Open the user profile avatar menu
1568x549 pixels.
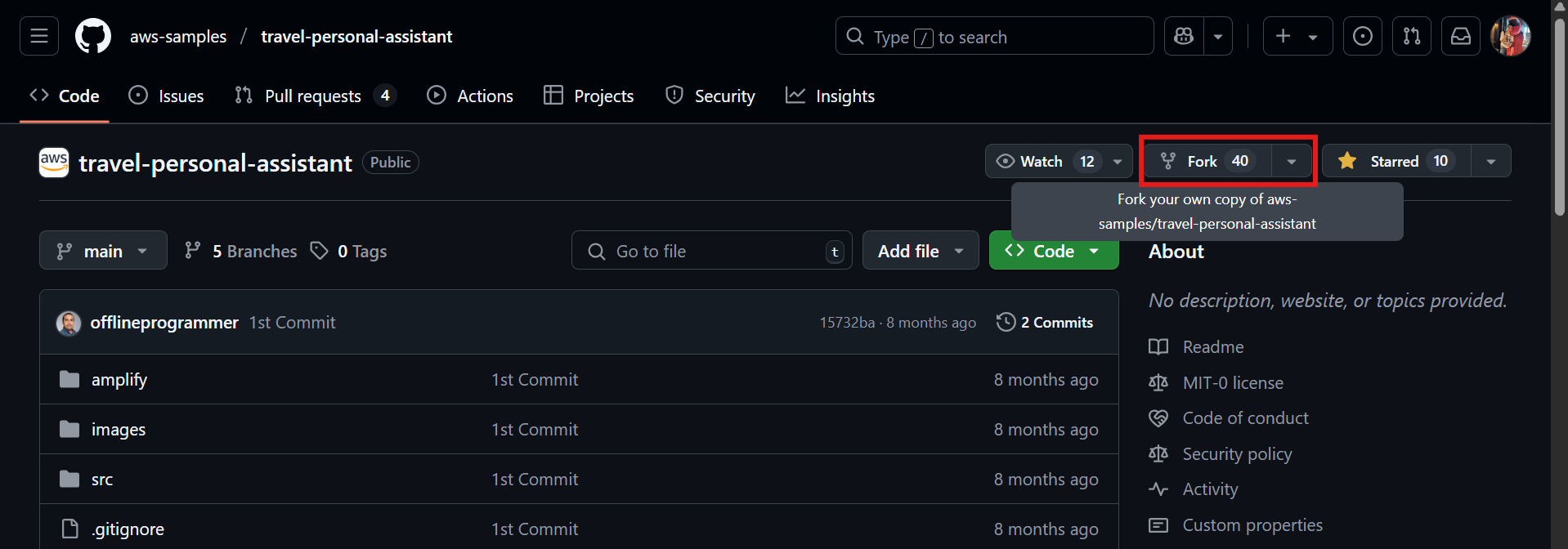tap(1510, 36)
